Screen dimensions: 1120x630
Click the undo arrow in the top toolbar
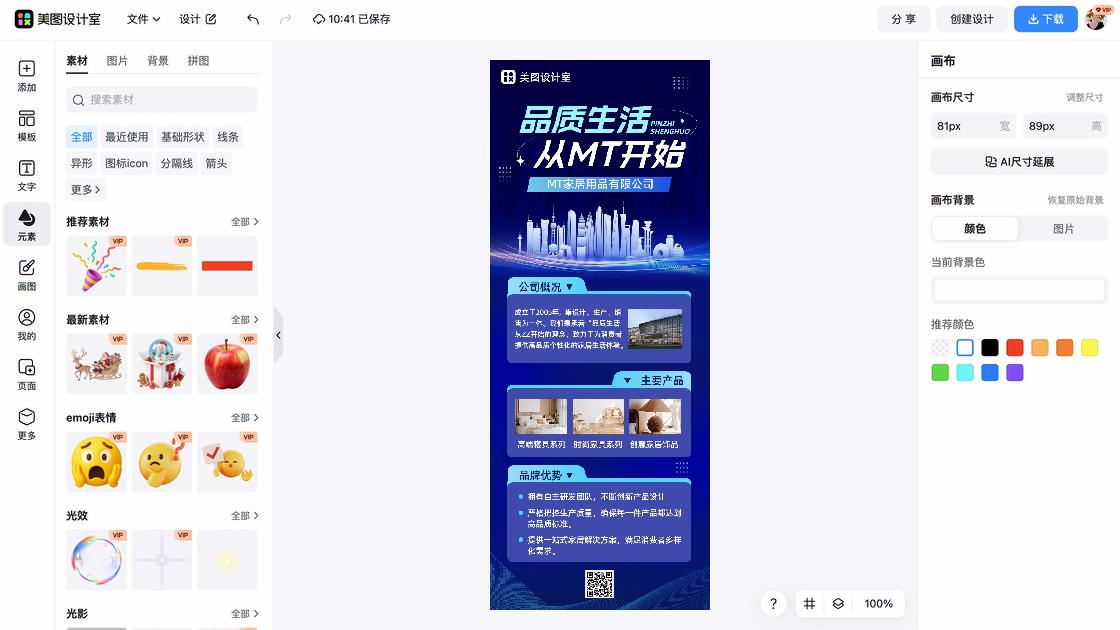point(251,18)
